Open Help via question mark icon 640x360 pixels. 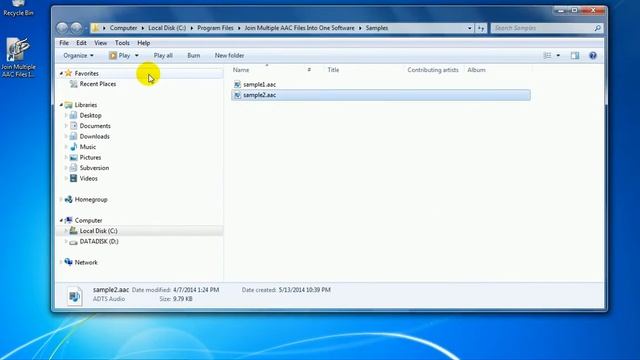coord(593,56)
